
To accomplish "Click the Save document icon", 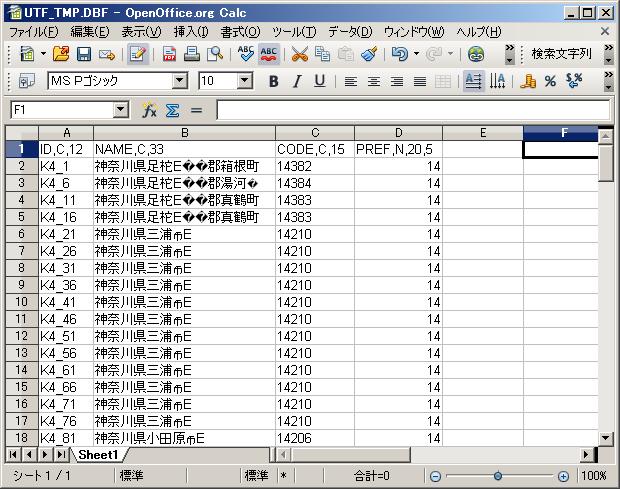I will point(84,54).
